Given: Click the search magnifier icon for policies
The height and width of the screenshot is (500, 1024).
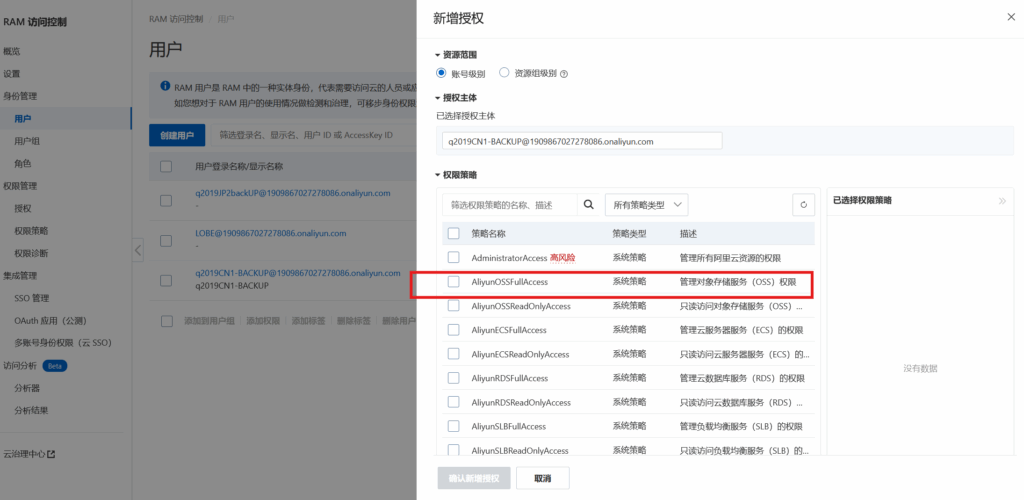Looking at the screenshot, I should pos(589,204).
